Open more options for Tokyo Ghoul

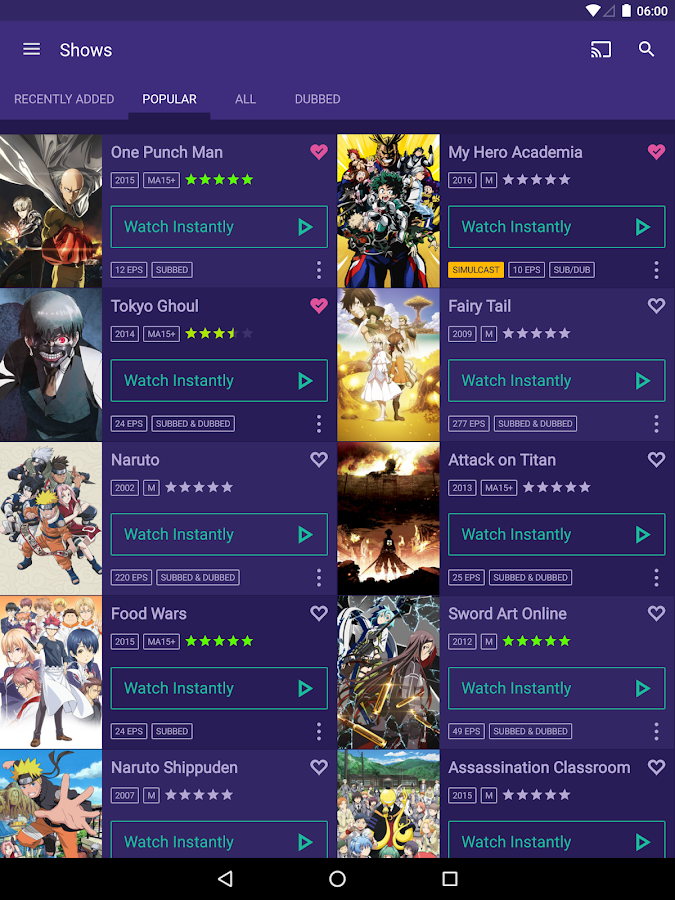point(319,424)
